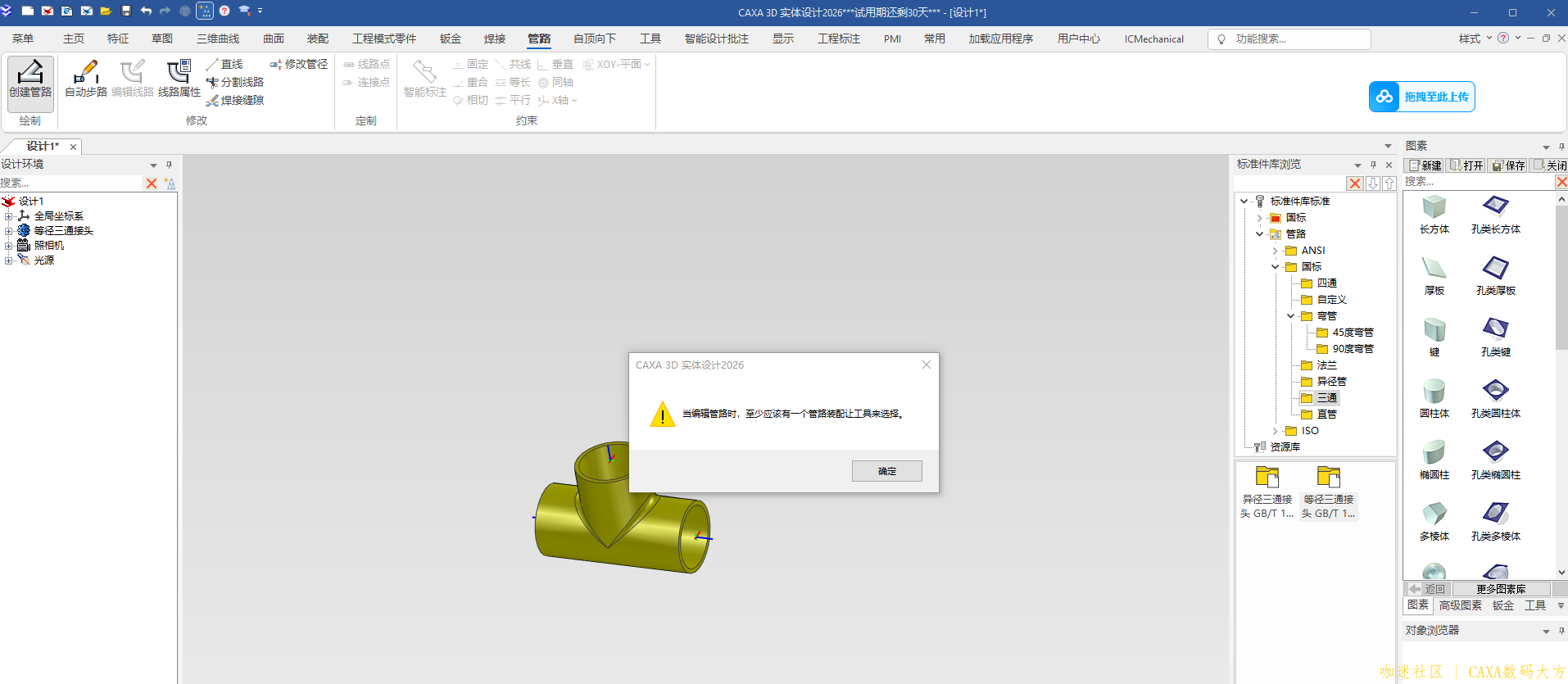
Task: Collapse the 管路 library node
Action: pyautogui.click(x=1260, y=234)
